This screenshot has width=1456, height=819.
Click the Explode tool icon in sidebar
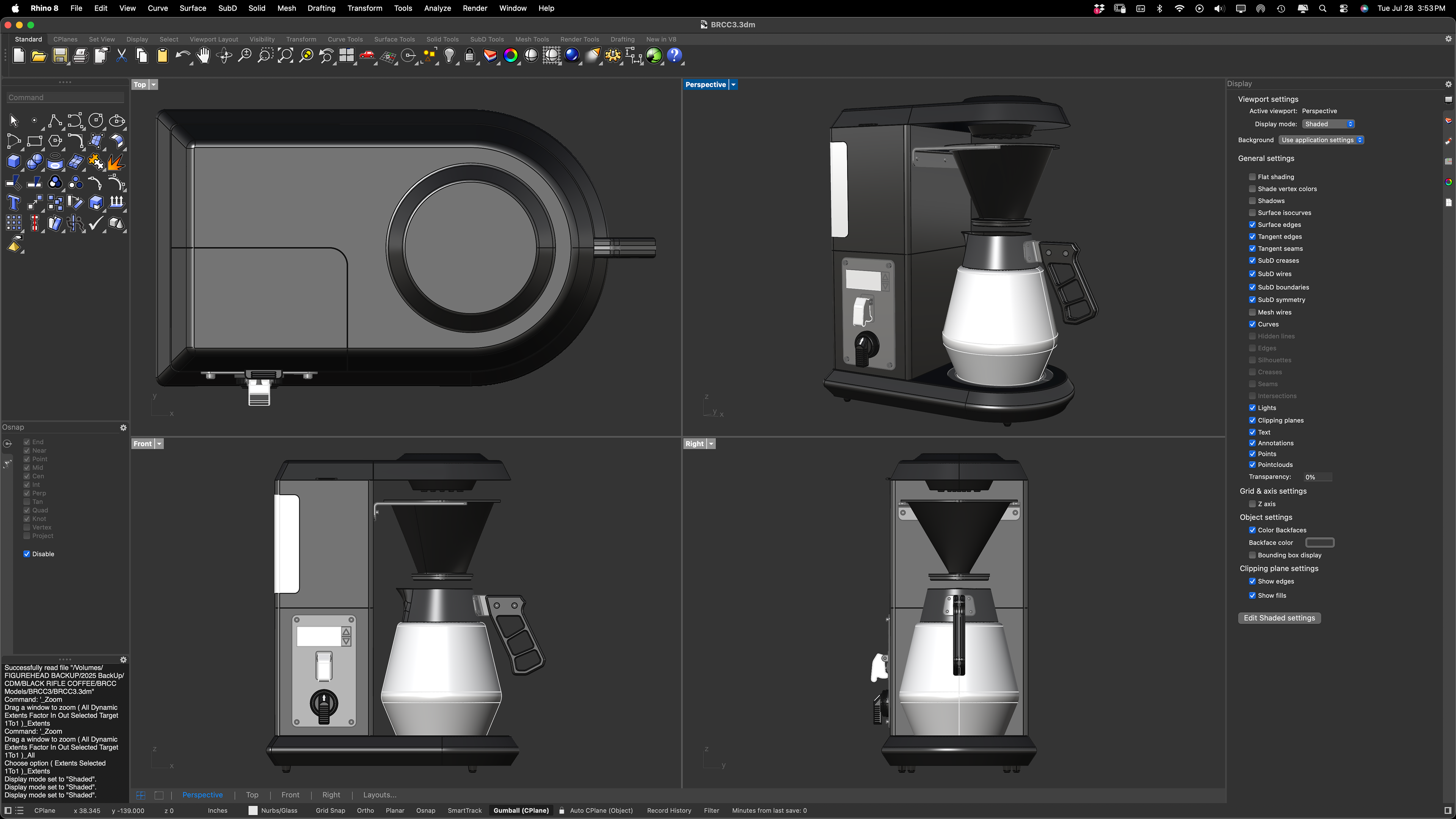coord(116,162)
